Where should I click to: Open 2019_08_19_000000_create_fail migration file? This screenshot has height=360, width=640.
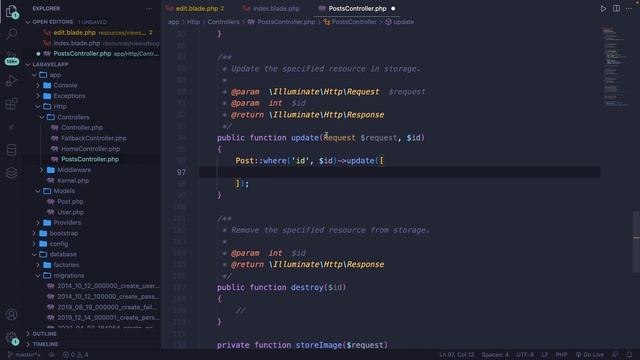(108, 307)
